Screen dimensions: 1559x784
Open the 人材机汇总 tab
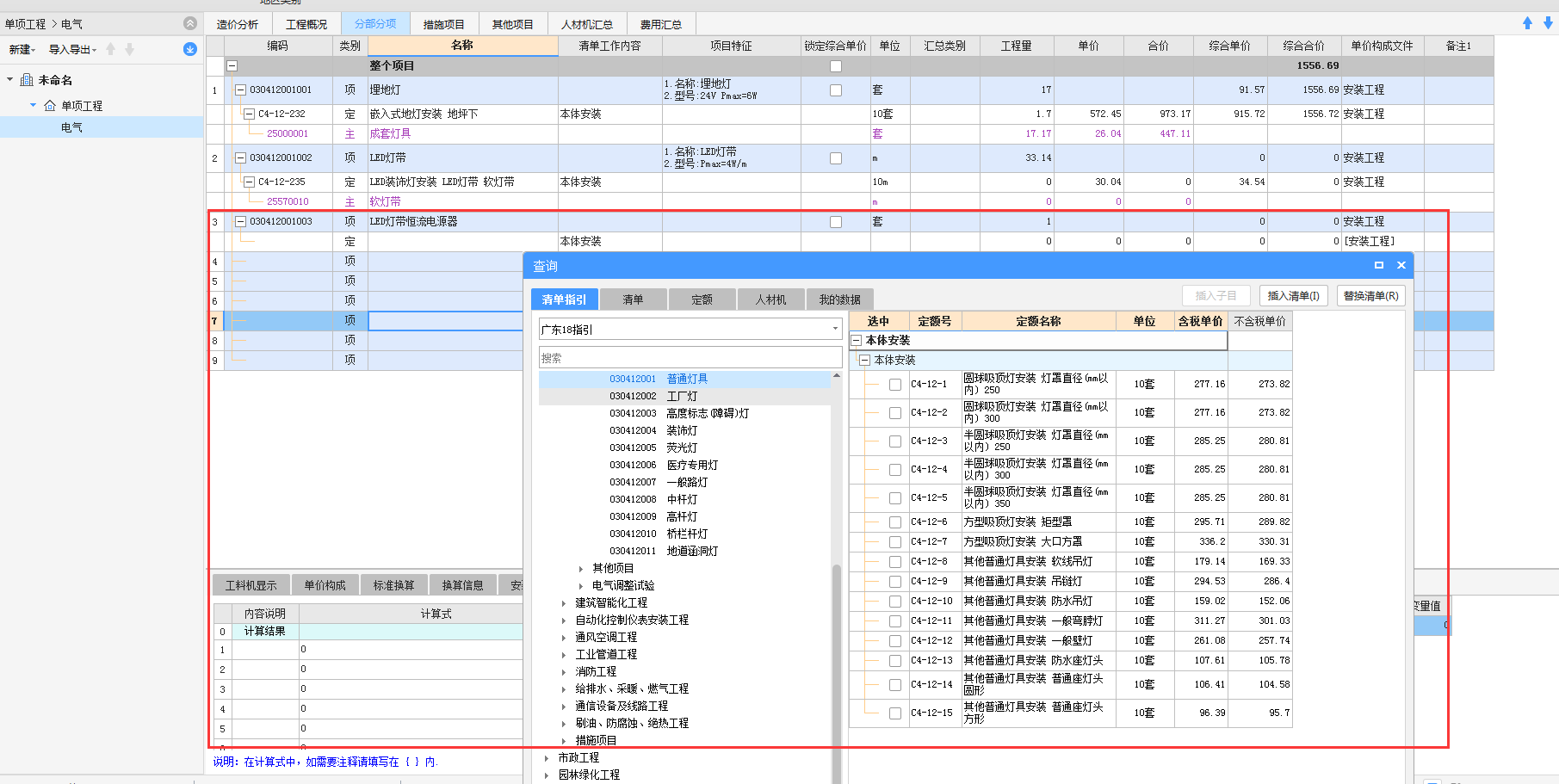[x=586, y=24]
